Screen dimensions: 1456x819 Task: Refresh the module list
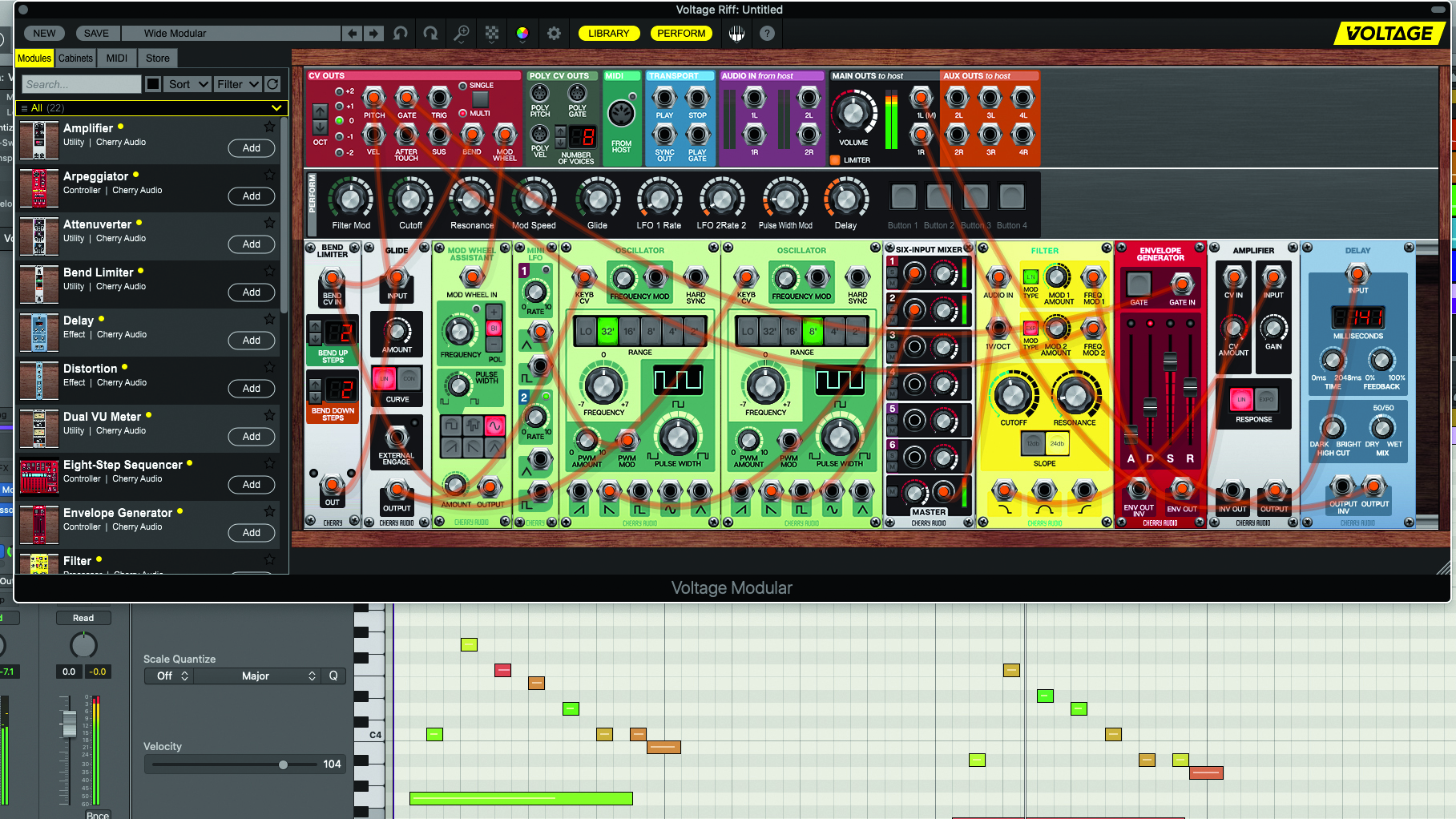pyautogui.click(x=272, y=84)
